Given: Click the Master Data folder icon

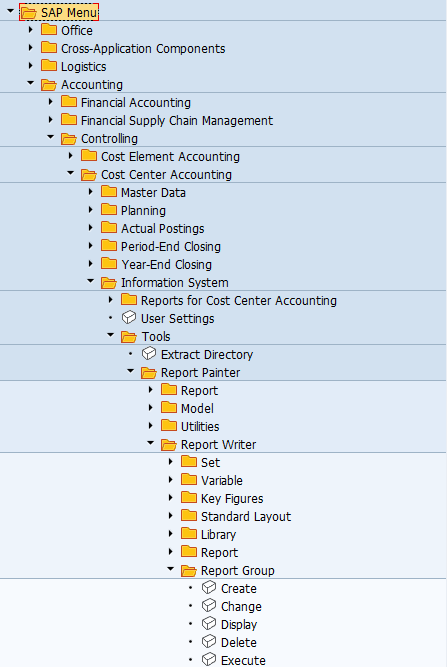Looking at the screenshot, I should [109, 192].
